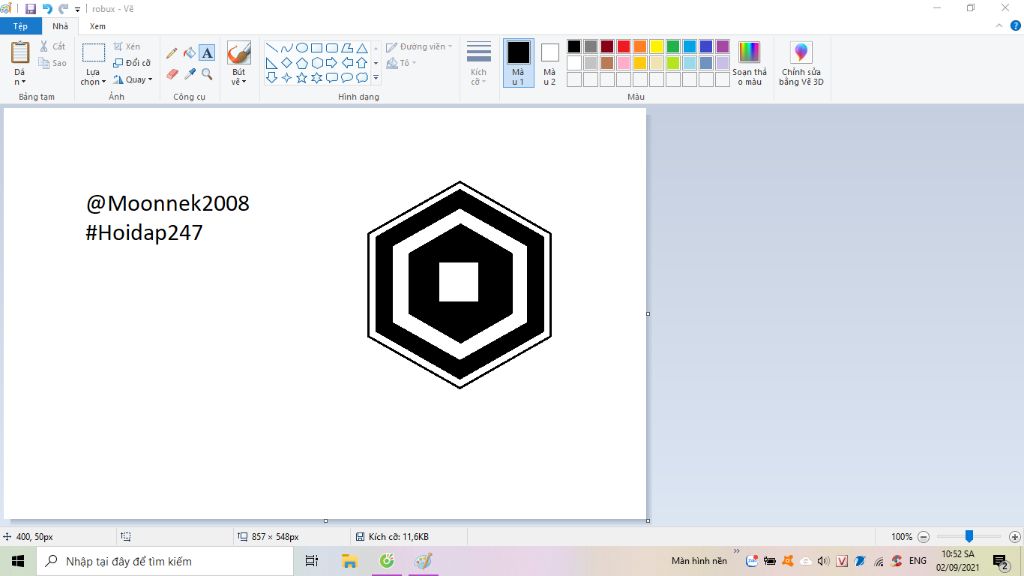This screenshot has height=576, width=1024.
Task: Choose the Five-point star shape
Action: pos(302,78)
